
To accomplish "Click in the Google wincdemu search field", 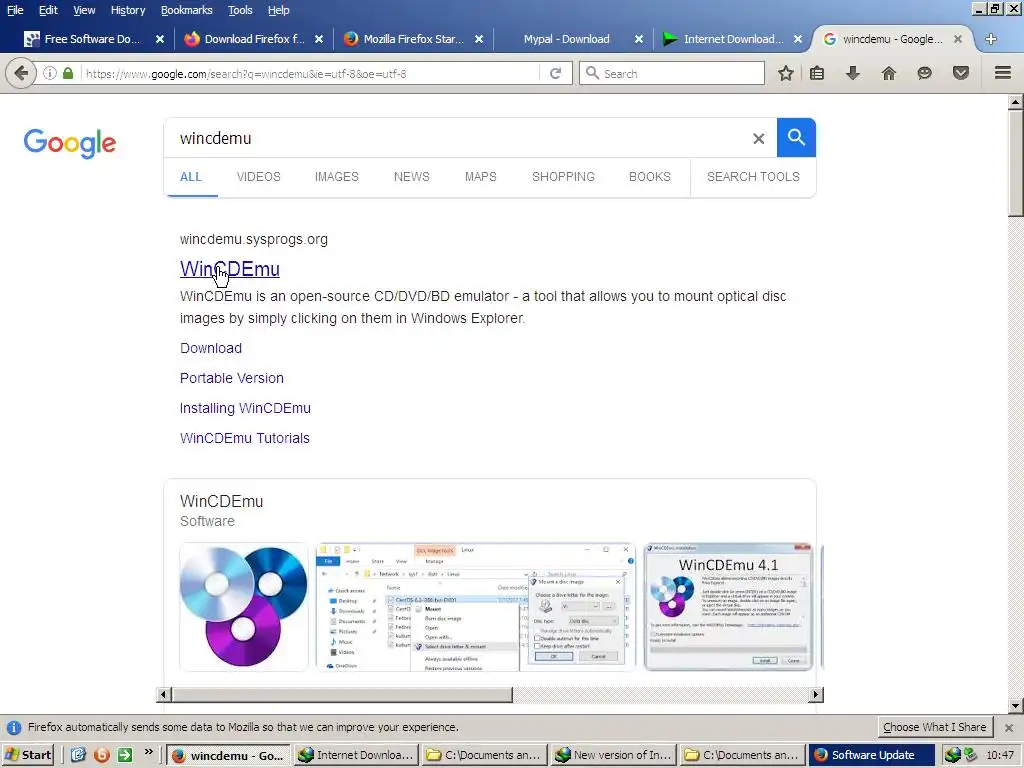I will 457,138.
